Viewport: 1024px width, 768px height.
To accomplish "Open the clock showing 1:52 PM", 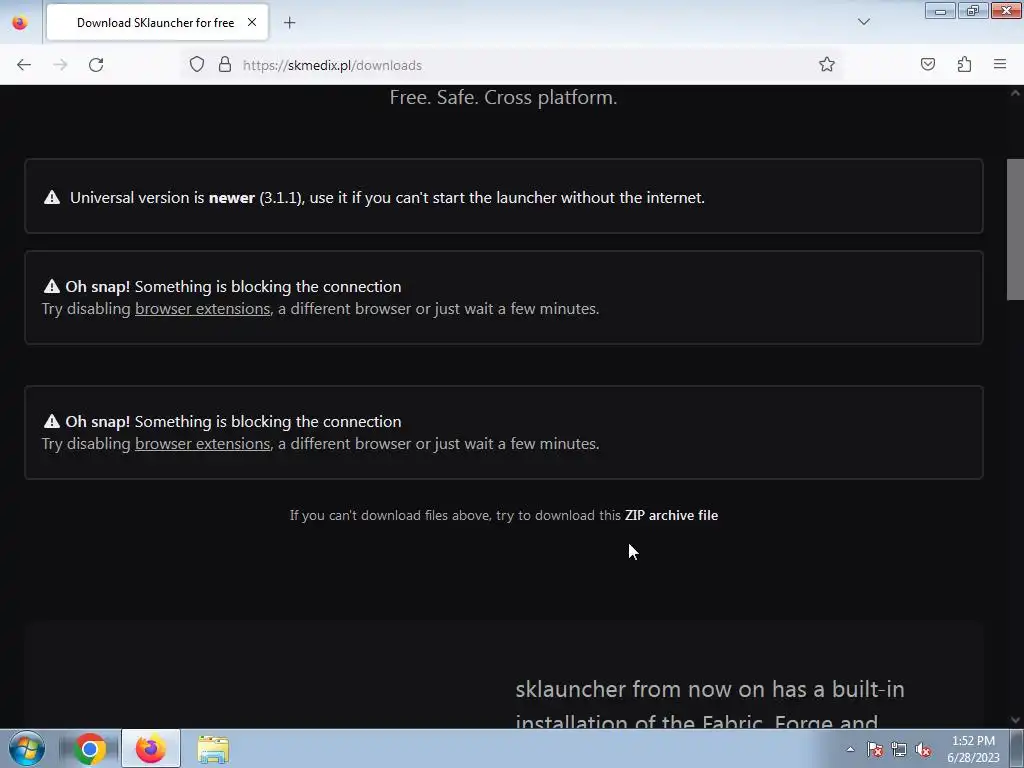I will point(973,749).
